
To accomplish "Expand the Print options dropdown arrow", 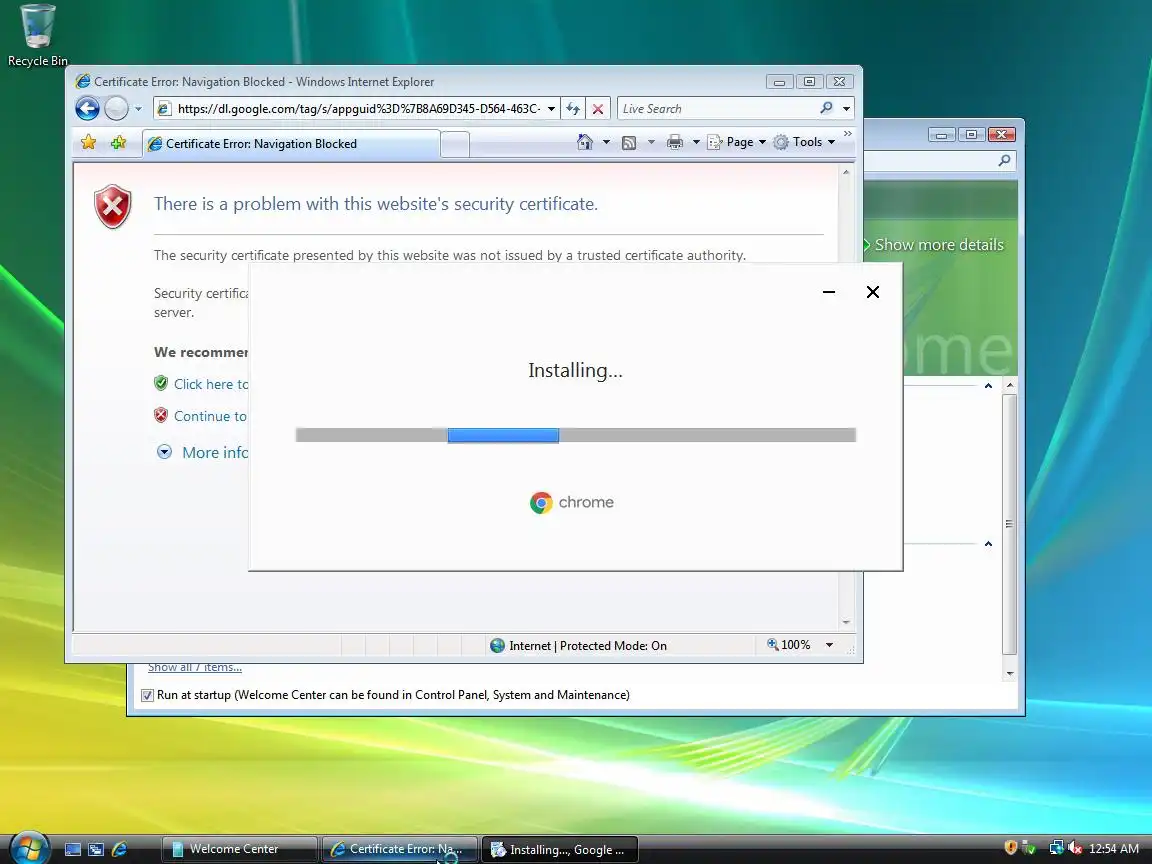I will 696,143.
